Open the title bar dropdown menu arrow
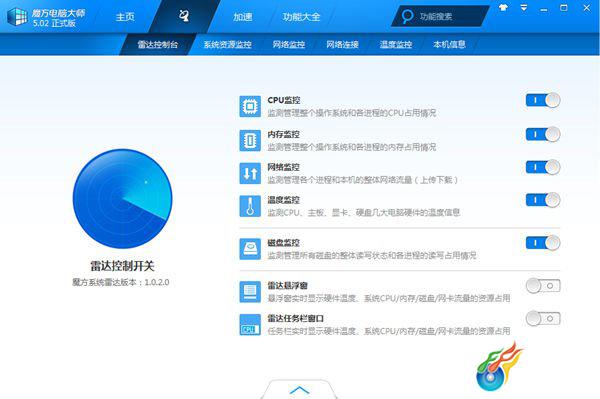The image size is (600, 399). pos(524,8)
